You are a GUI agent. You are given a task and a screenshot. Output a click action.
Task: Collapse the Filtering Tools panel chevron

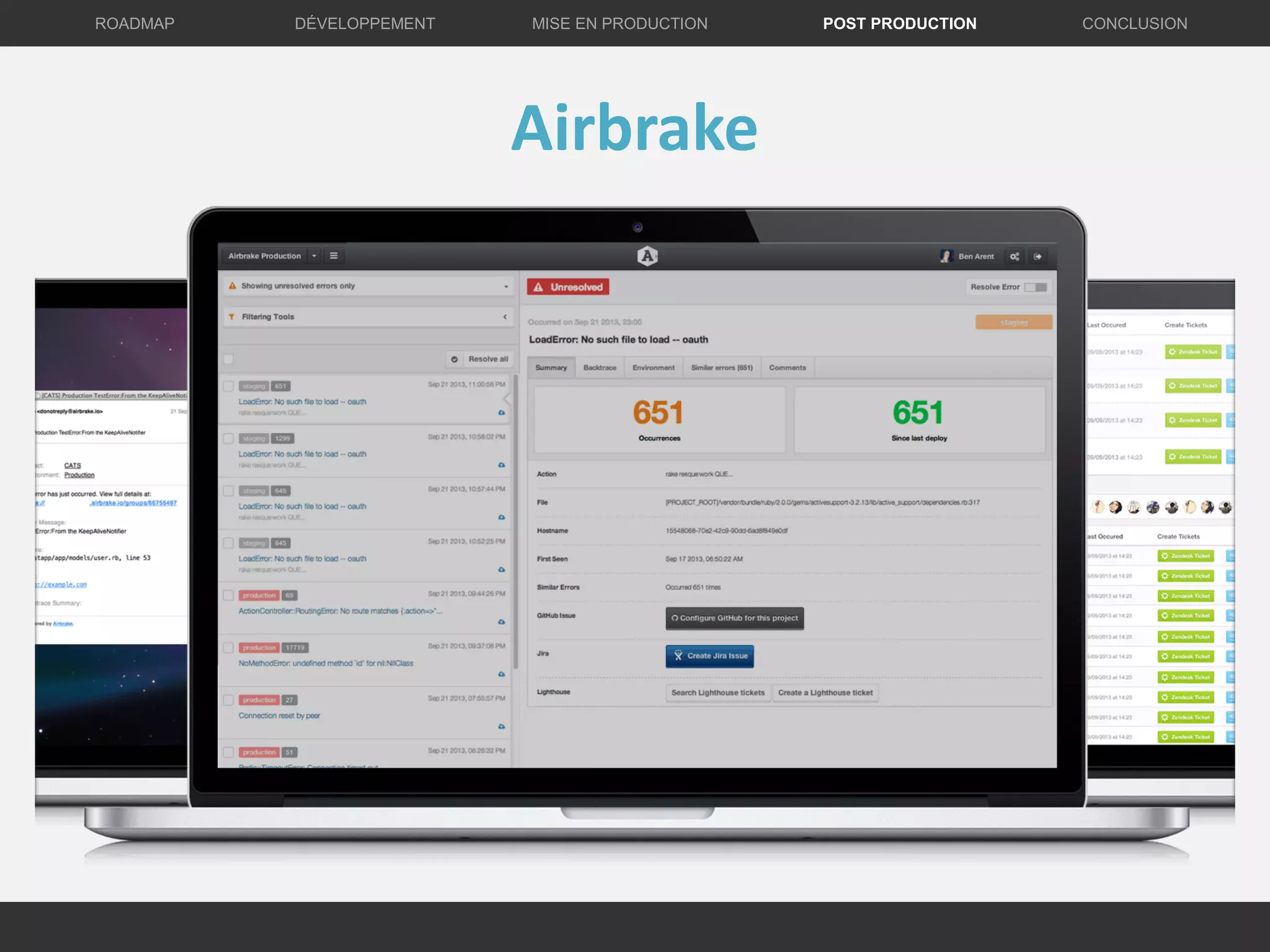[505, 317]
